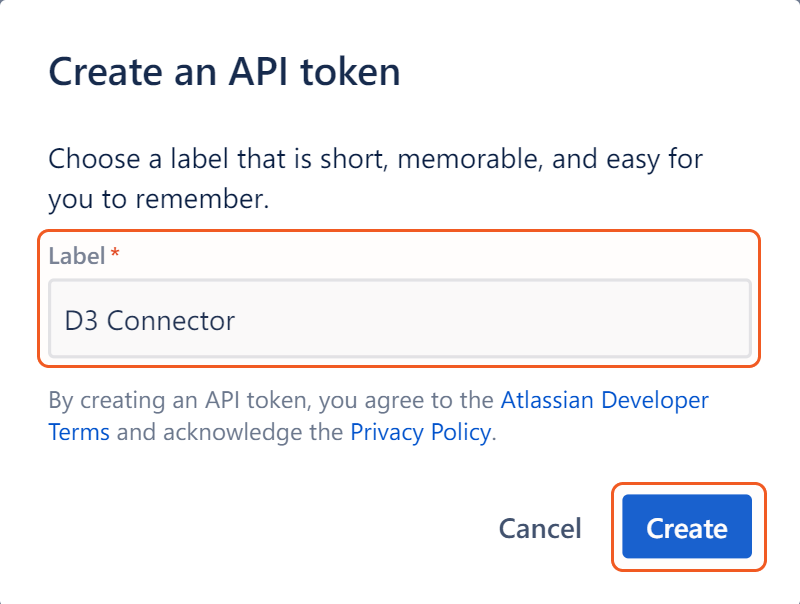Dismiss the dialog using Cancel
The height and width of the screenshot is (604, 800).
click(x=539, y=528)
